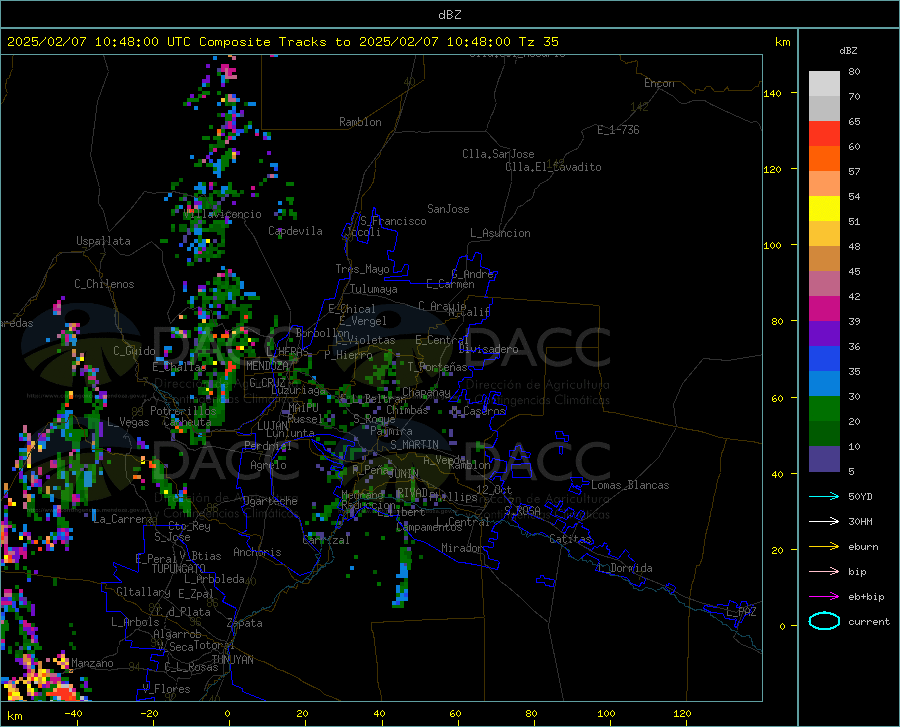Click the Anchoris map label
Image resolution: width=900 pixels, height=727 pixels.
click(x=257, y=552)
